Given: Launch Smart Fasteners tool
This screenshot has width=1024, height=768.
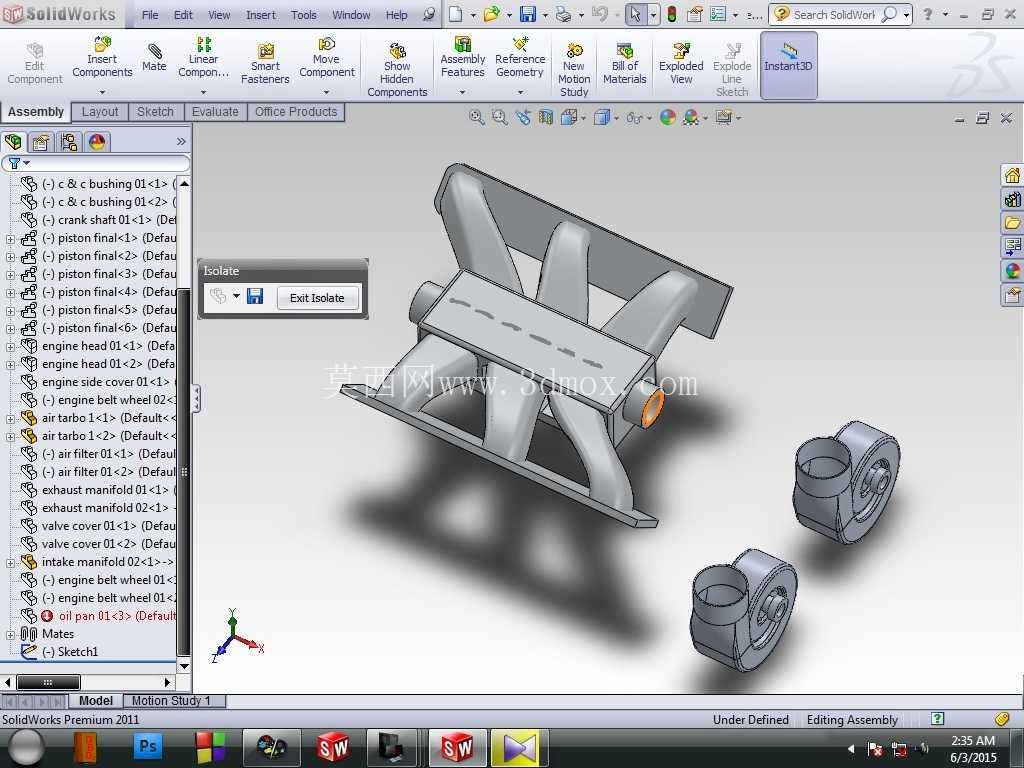Looking at the screenshot, I should (x=265, y=65).
